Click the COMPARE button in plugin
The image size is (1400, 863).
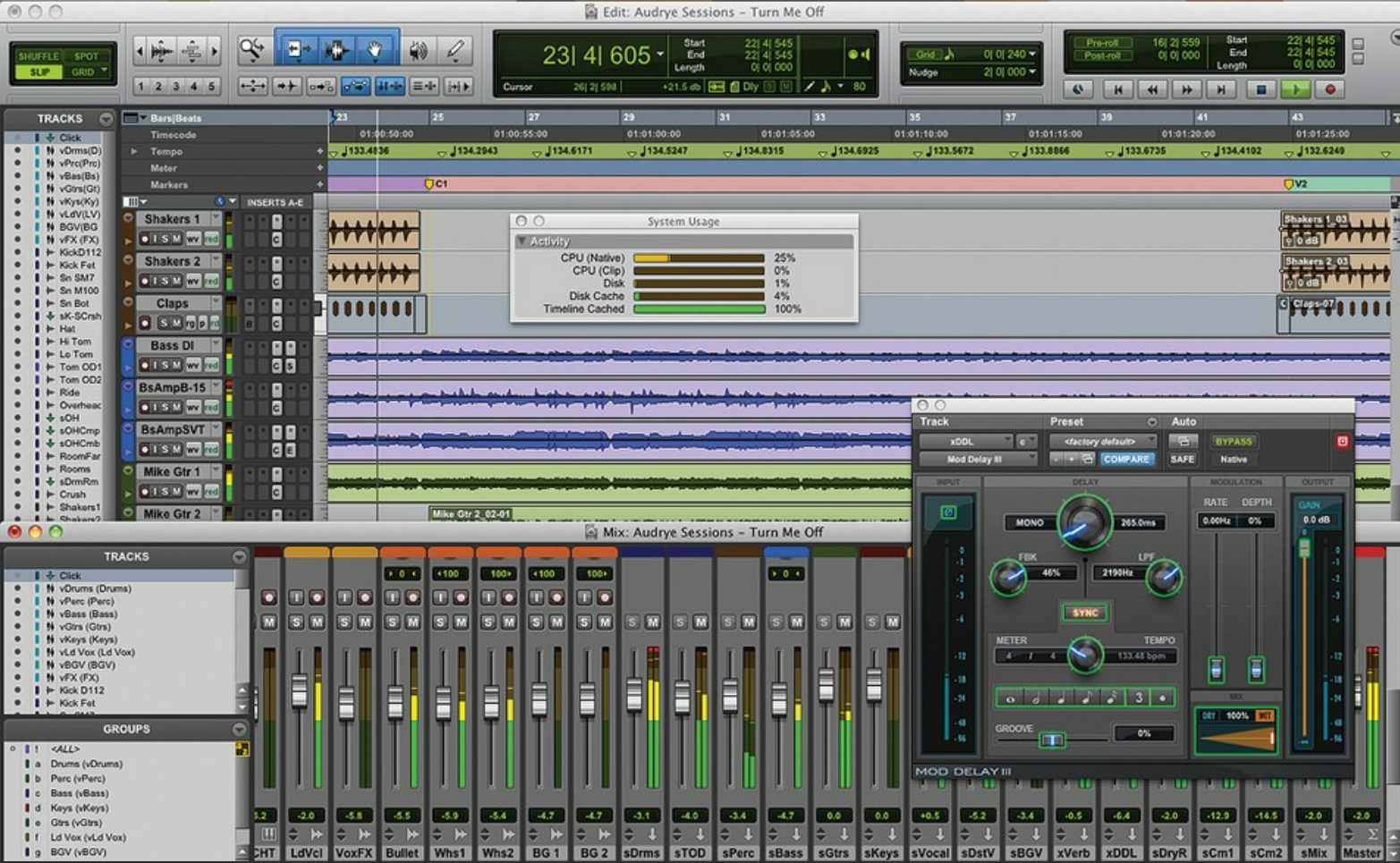click(x=1125, y=459)
